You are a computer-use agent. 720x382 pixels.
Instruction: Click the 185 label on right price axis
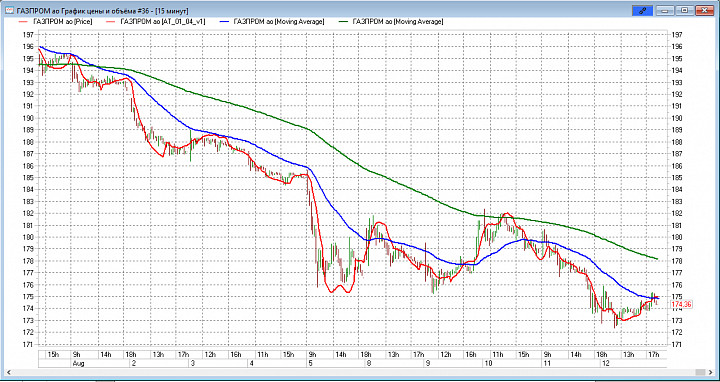coord(676,178)
